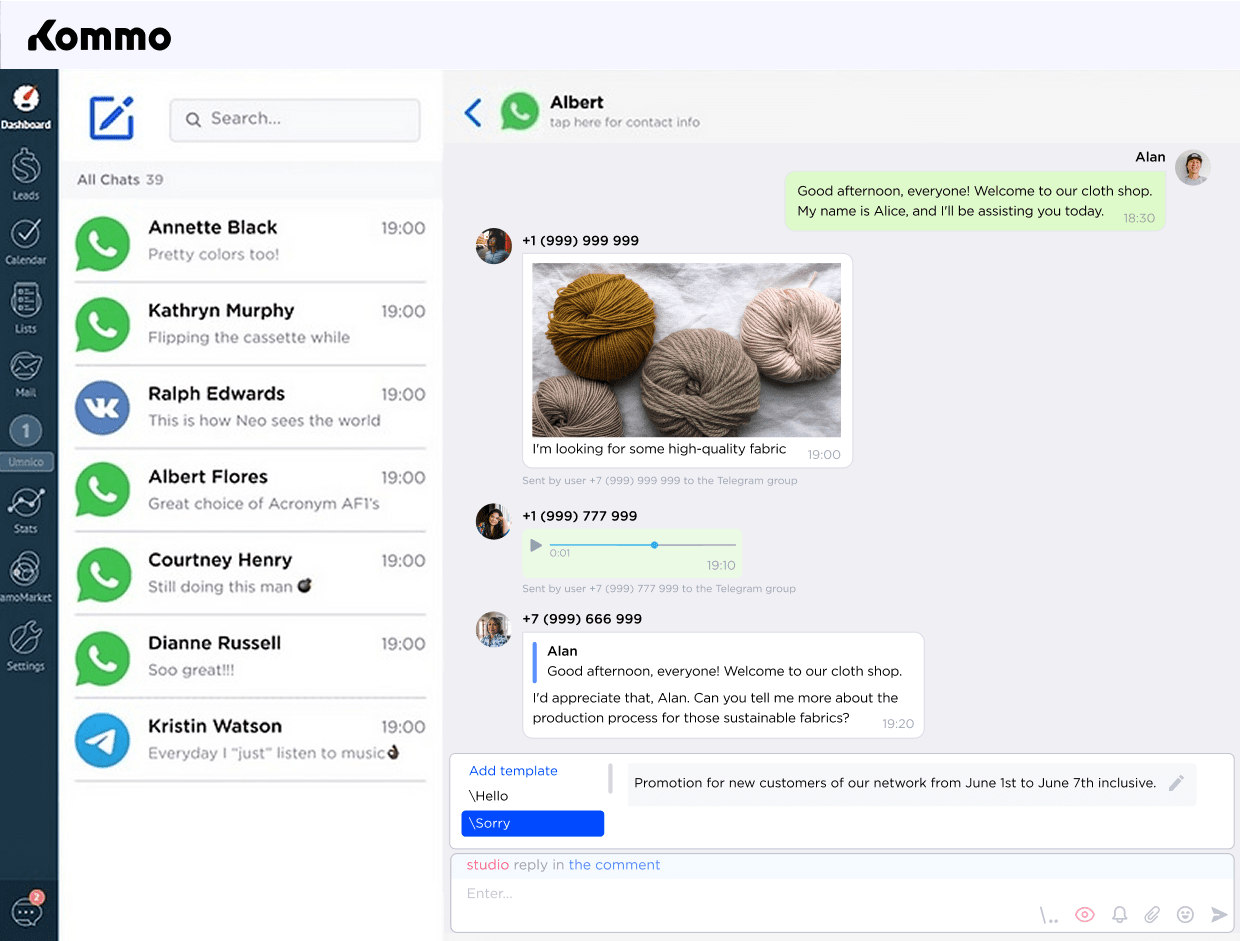Open the Calendar section
The width and height of the screenshot is (1240, 941).
pos(26,241)
